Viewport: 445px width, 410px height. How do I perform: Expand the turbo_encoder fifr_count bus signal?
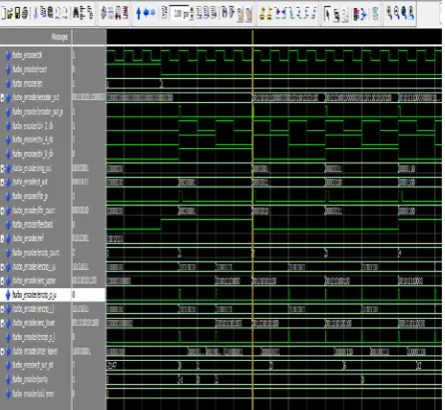tap(2, 211)
